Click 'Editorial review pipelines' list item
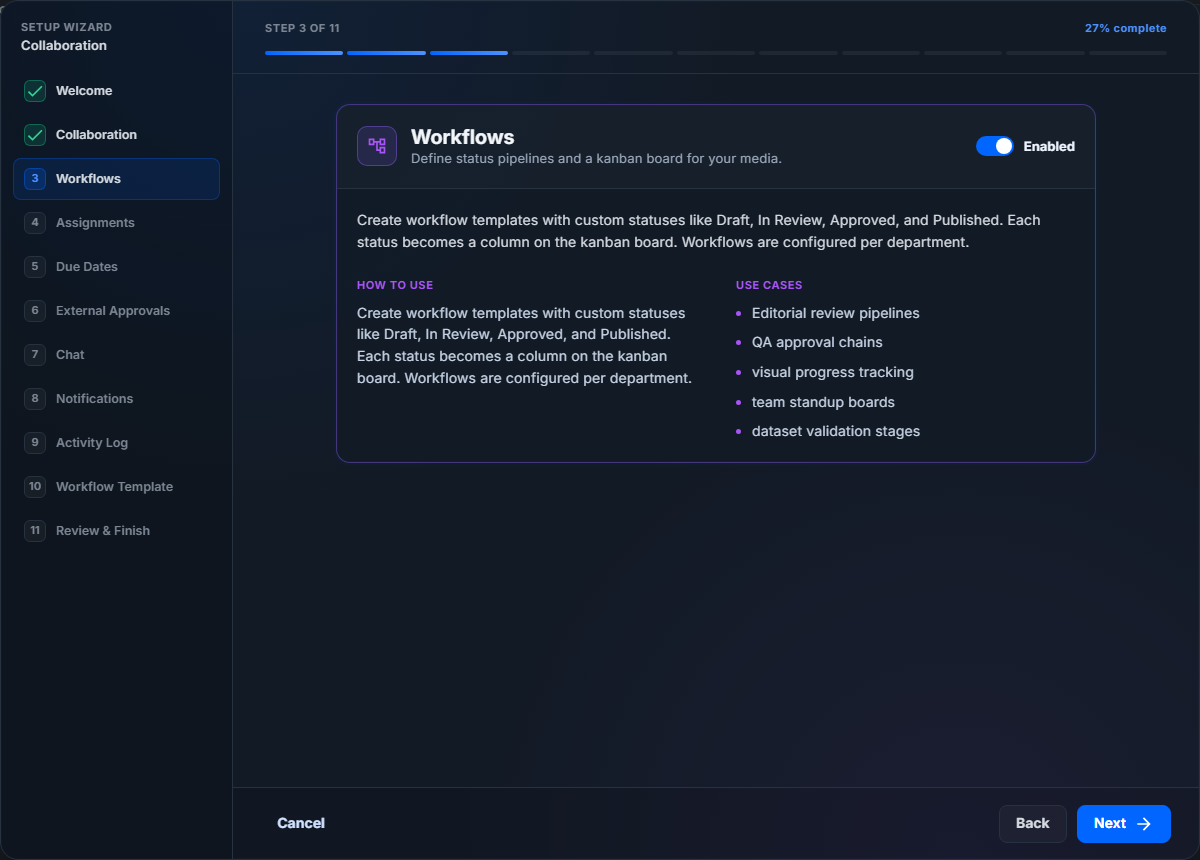This screenshot has height=860, width=1200. coord(836,313)
